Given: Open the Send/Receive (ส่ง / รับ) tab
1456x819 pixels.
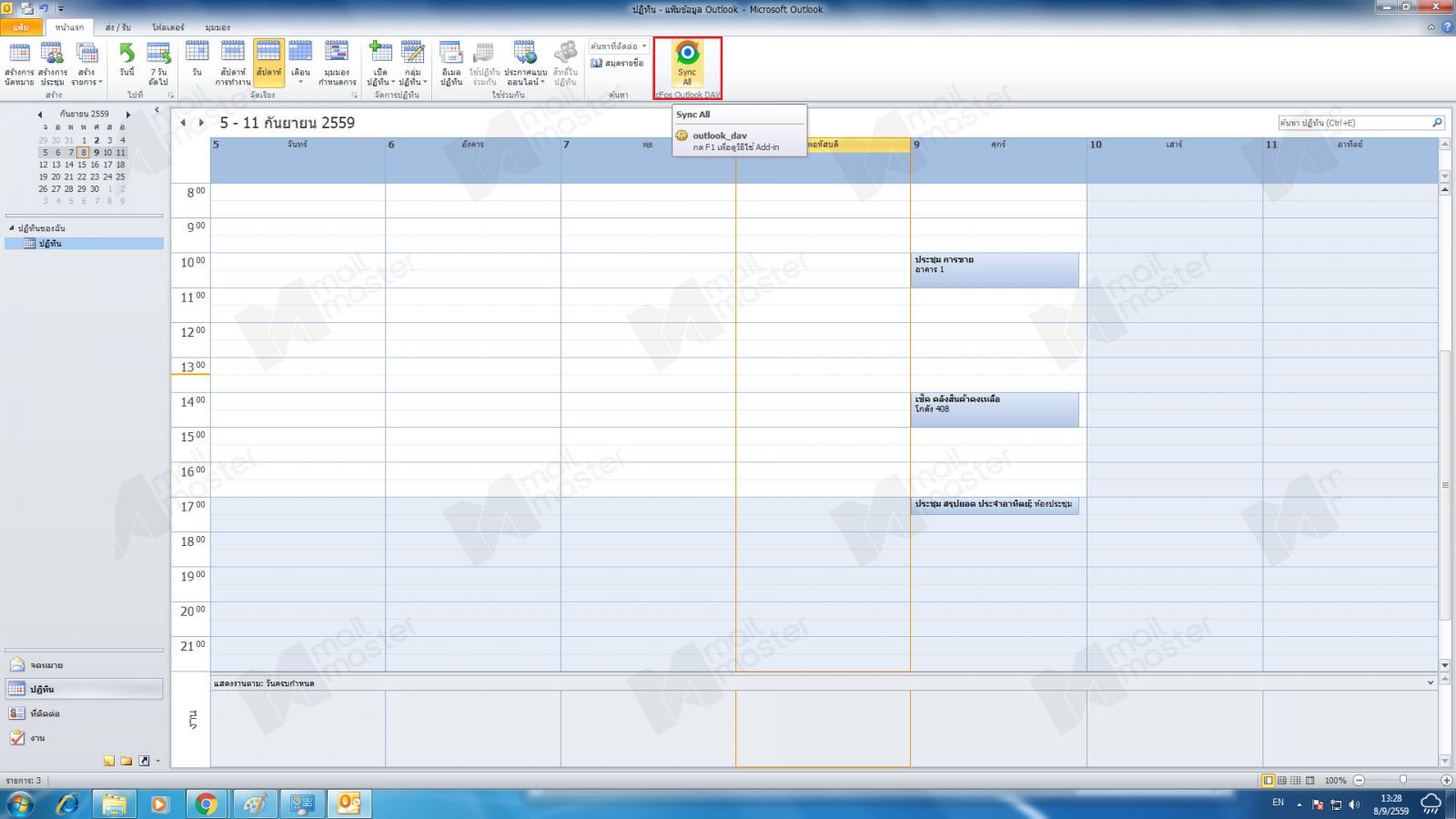Looking at the screenshot, I should (x=118, y=27).
